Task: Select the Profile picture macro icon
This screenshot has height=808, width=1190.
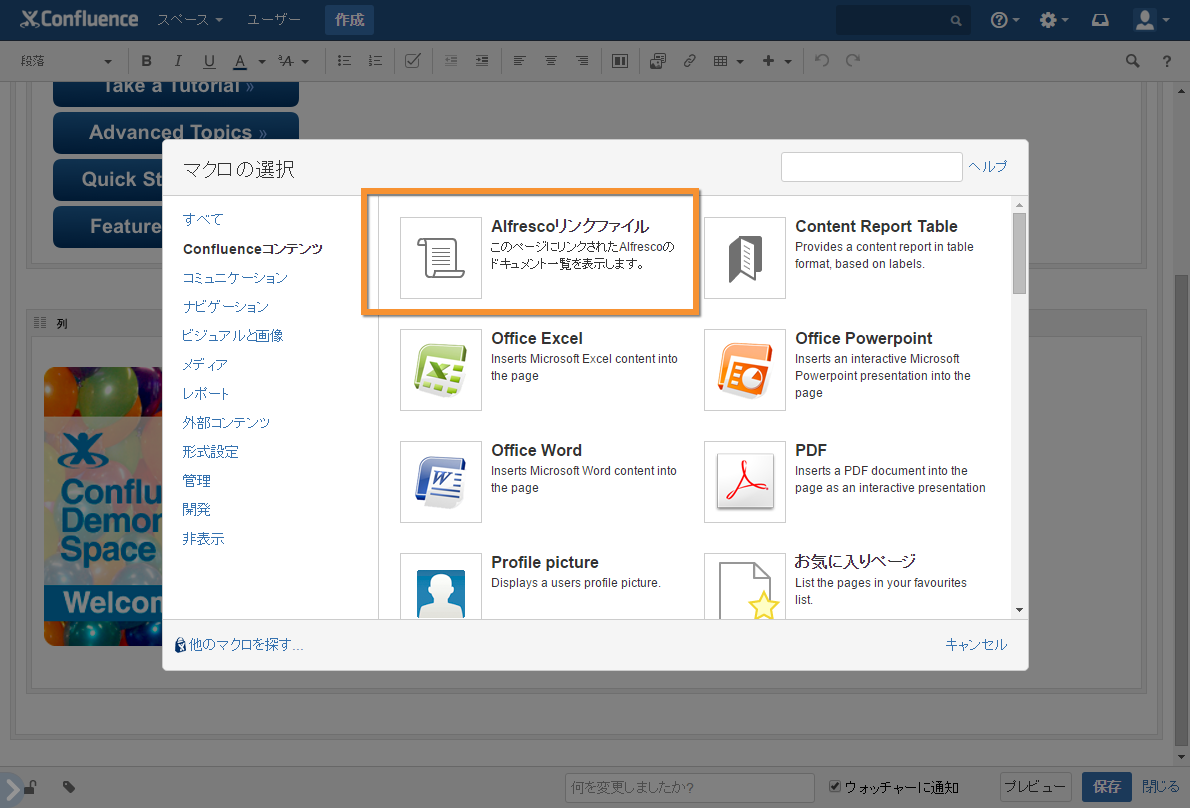Action: pos(441,586)
